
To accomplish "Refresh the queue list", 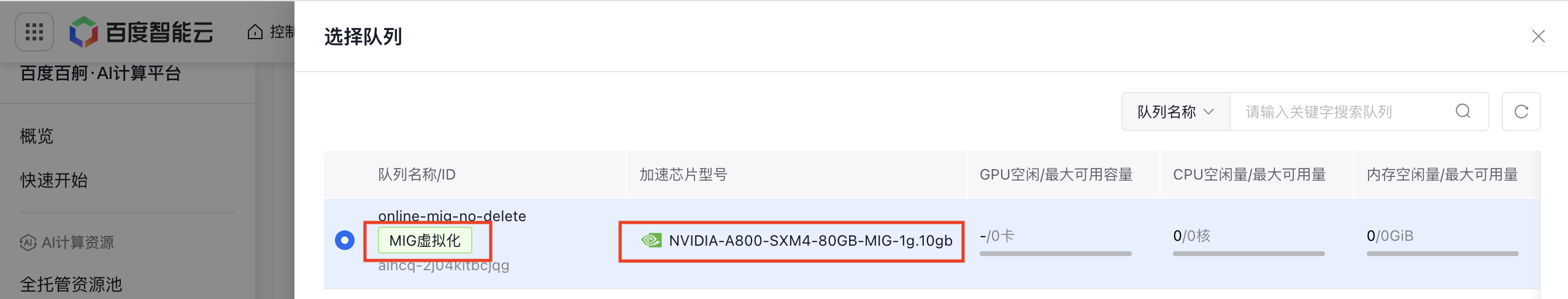I will pyautogui.click(x=1521, y=112).
